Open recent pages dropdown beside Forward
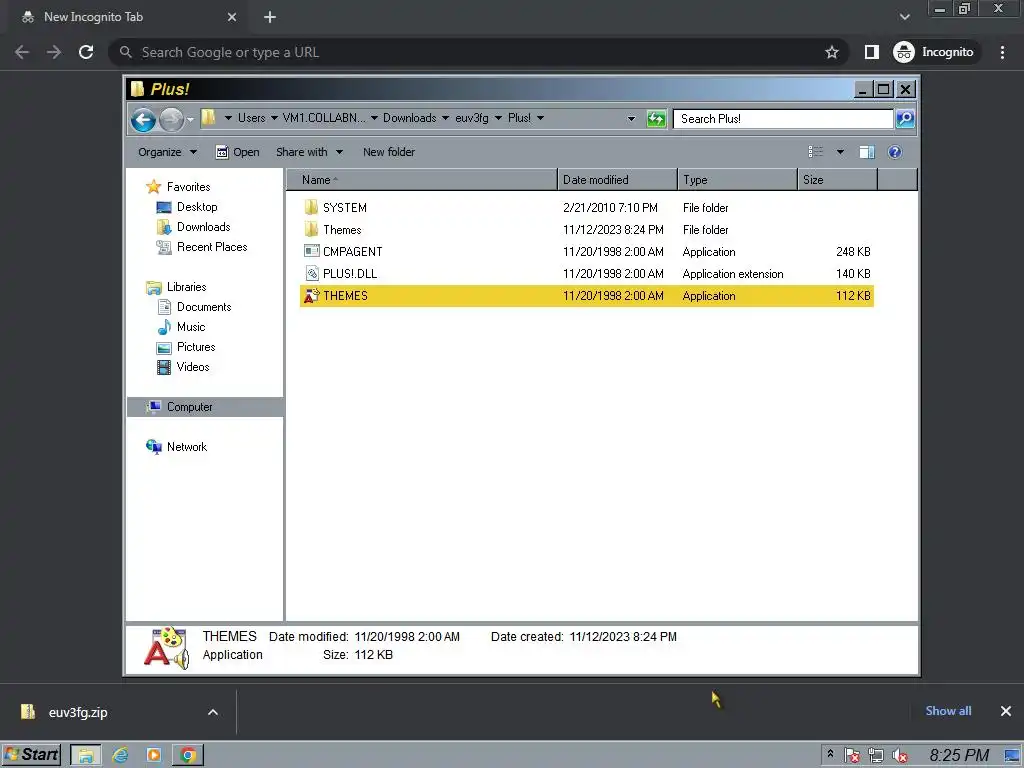Screen dimensions: 1024x768 tap(190, 120)
